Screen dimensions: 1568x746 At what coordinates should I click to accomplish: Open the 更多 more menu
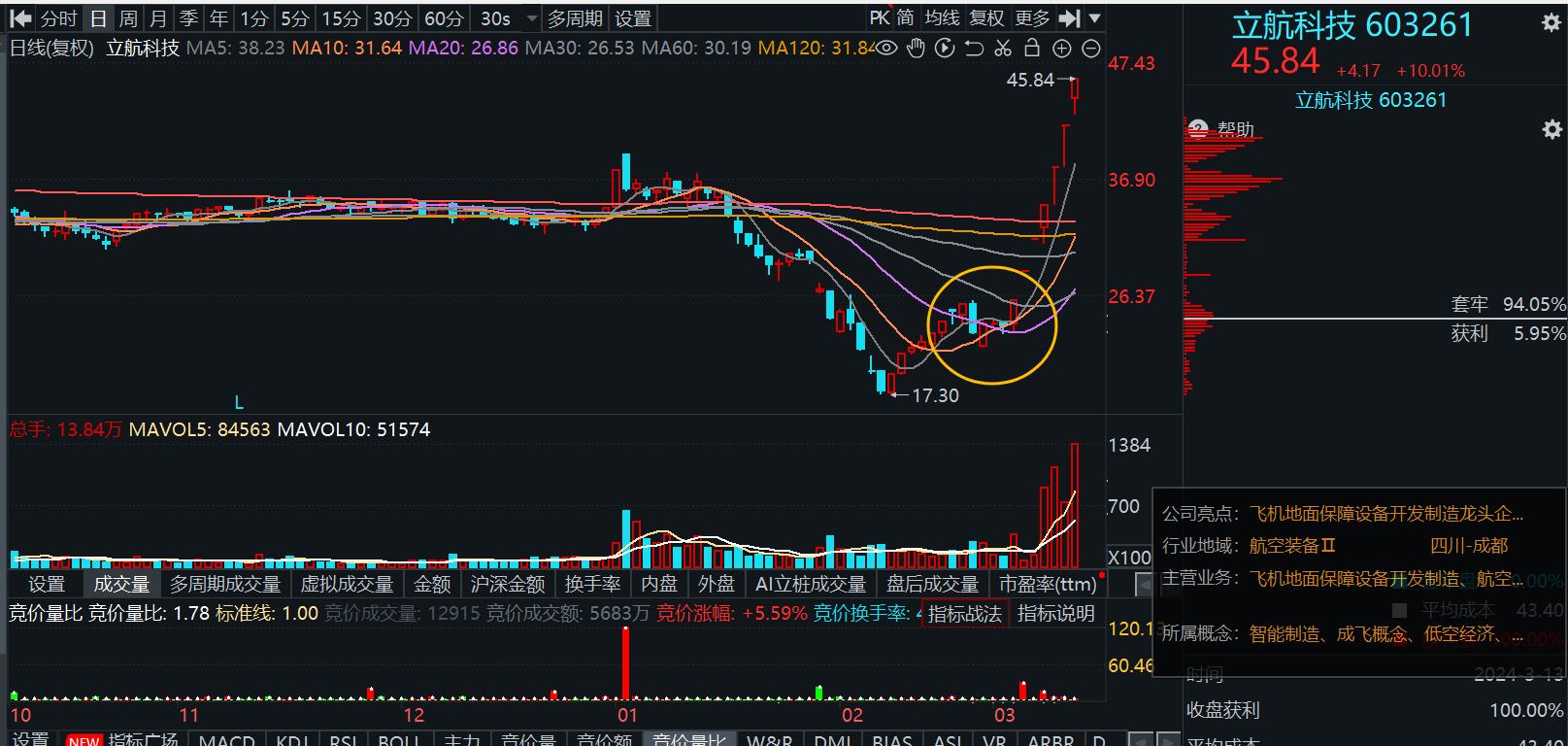point(1032,18)
